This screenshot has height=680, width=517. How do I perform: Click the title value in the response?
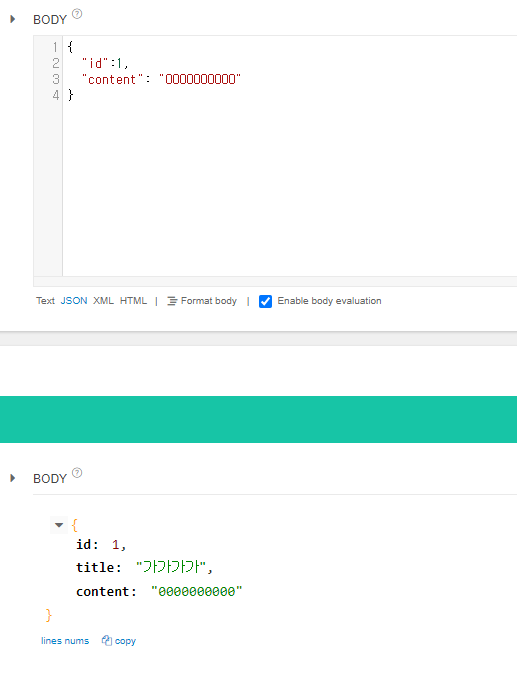pyautogui.click(x=170, y=567)
